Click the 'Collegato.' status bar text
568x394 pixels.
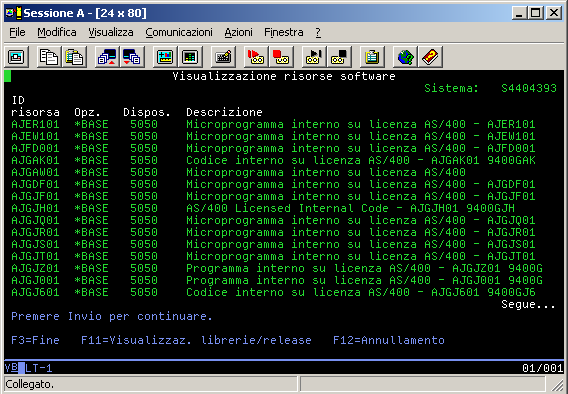click(x=30, y=384)
